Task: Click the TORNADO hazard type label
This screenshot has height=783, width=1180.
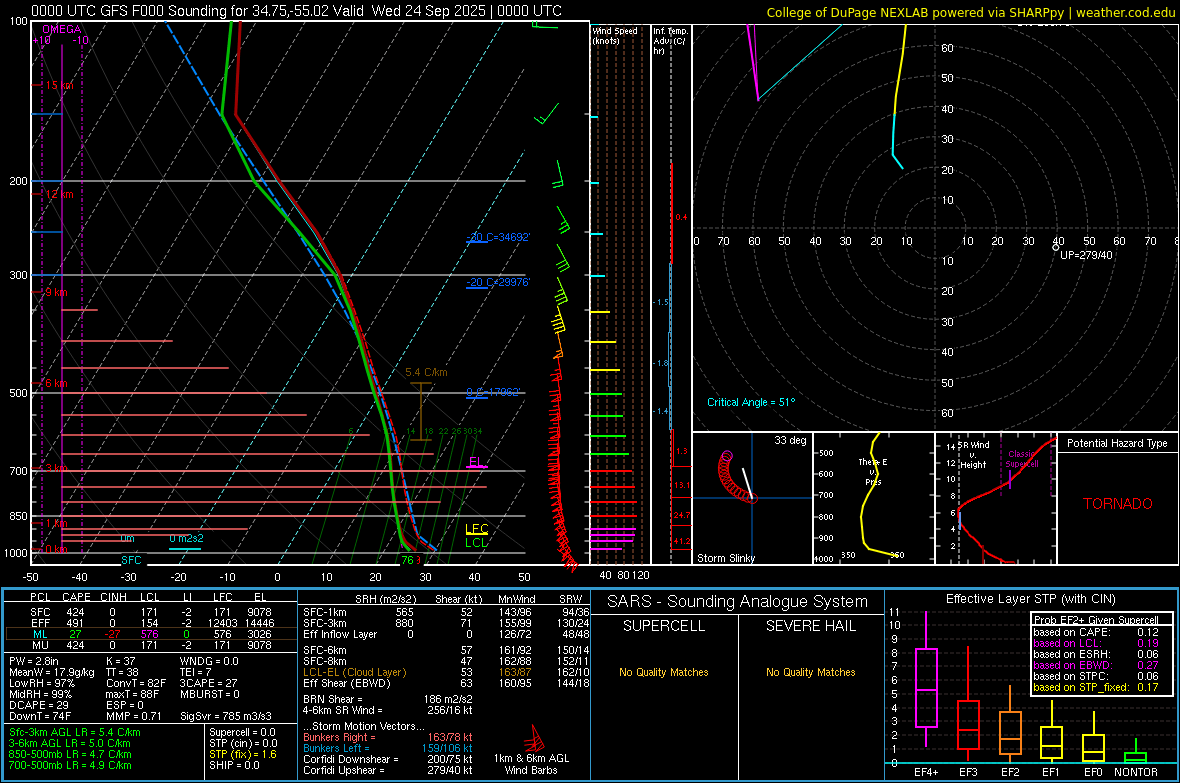Action: tap(1118, 504)
